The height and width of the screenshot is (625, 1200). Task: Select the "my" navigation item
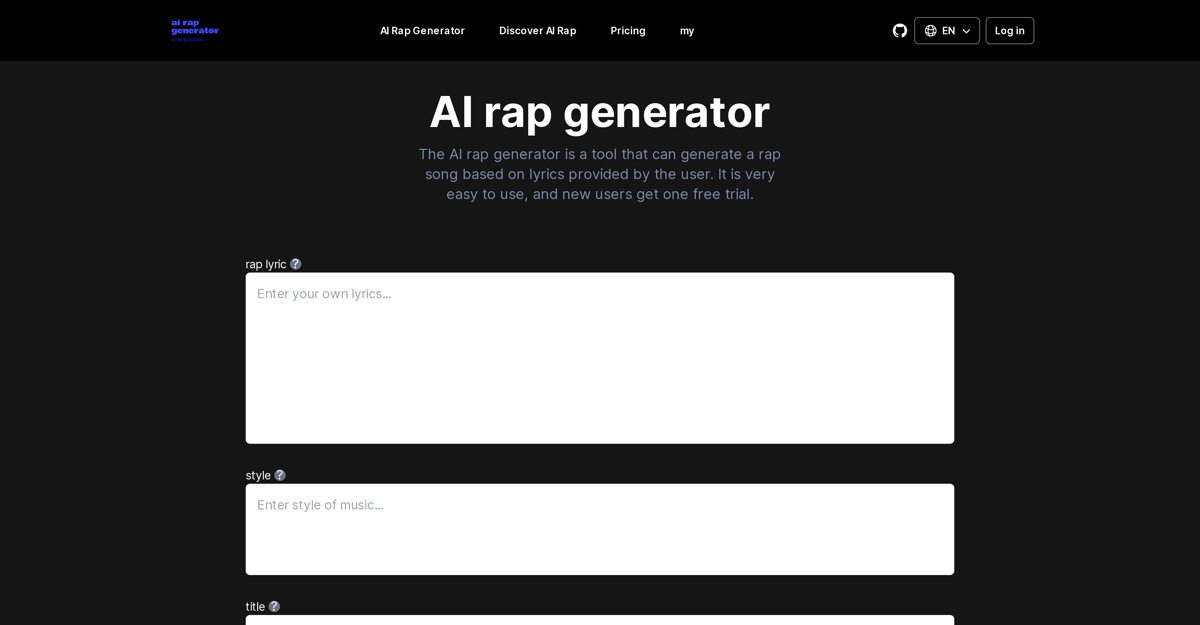[687, 31]
